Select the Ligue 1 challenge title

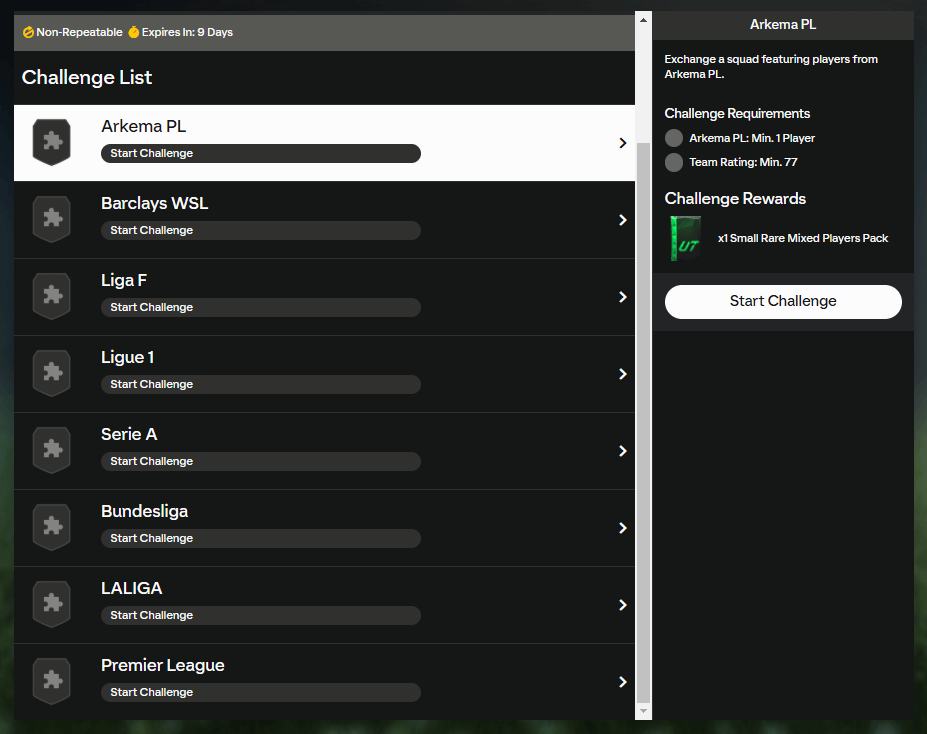(128, 357)
